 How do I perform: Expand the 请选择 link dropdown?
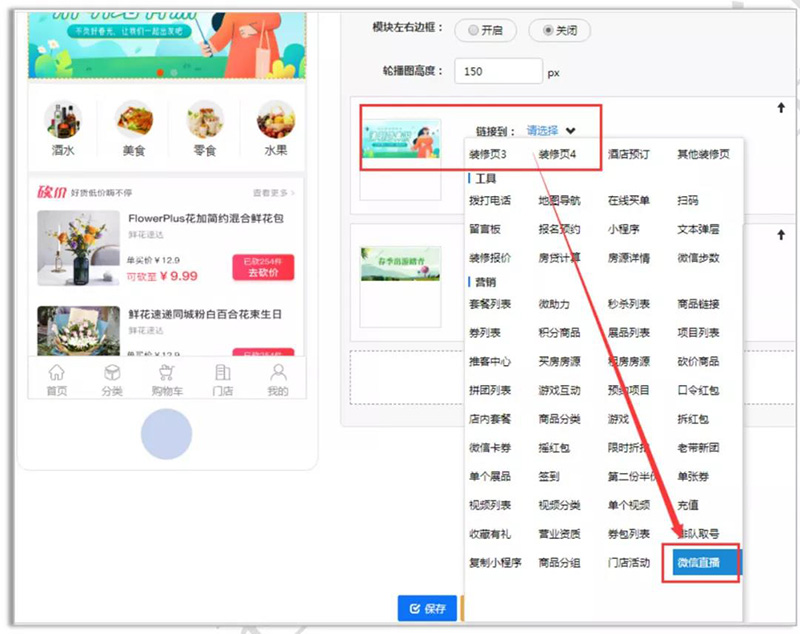pos(551,131)
